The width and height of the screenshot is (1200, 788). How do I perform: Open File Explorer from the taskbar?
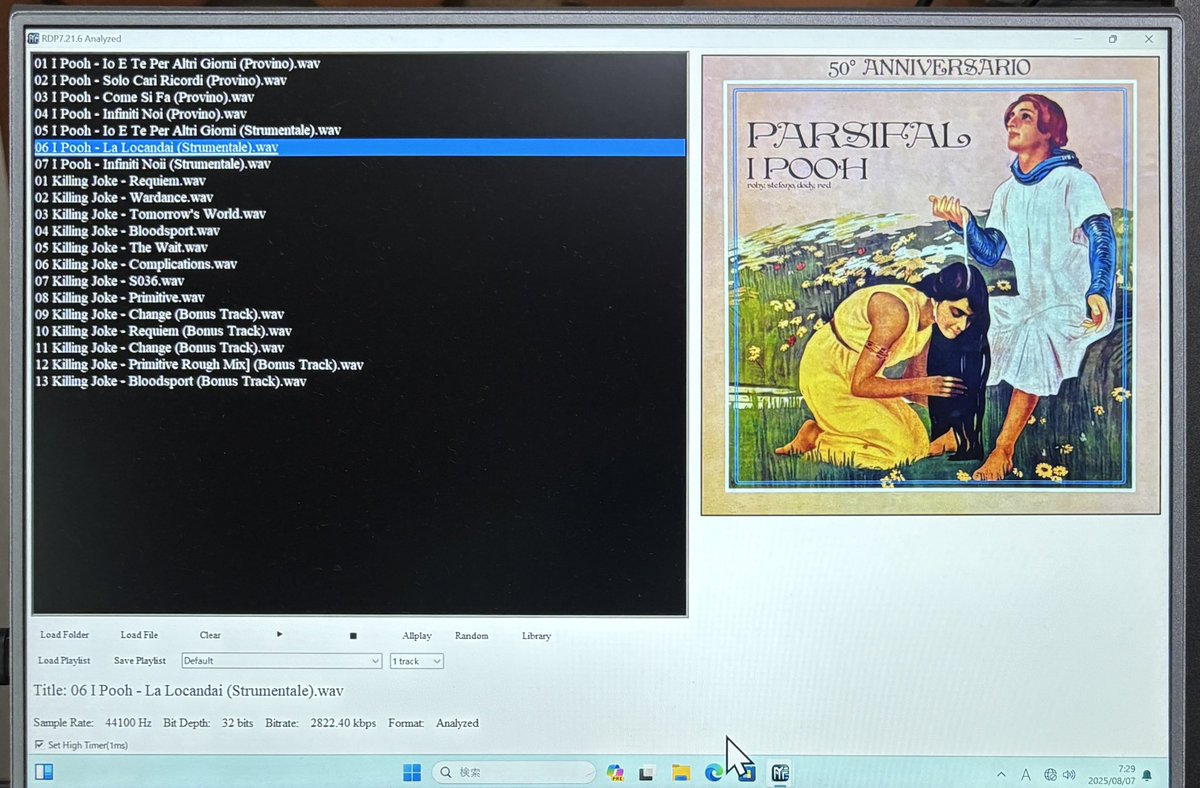[x=681, y=773]
